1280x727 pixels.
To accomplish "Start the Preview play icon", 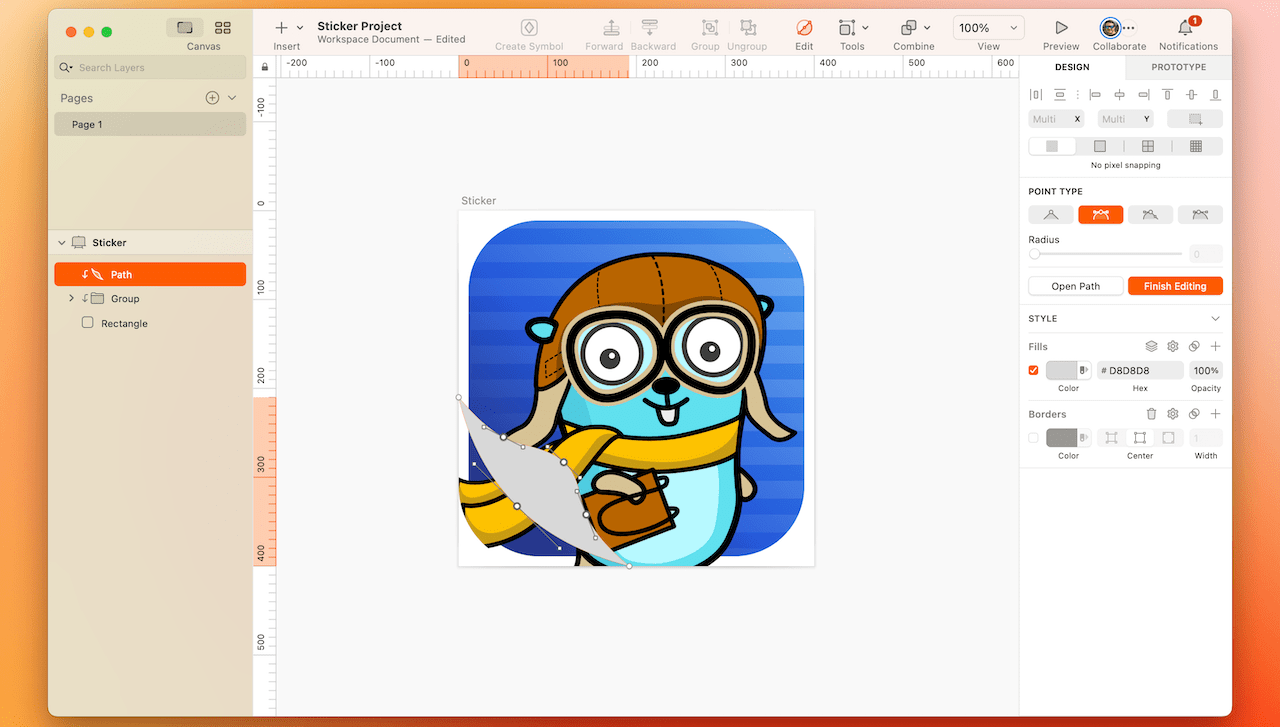I will pyautogui.click(x=1061, y=28).
